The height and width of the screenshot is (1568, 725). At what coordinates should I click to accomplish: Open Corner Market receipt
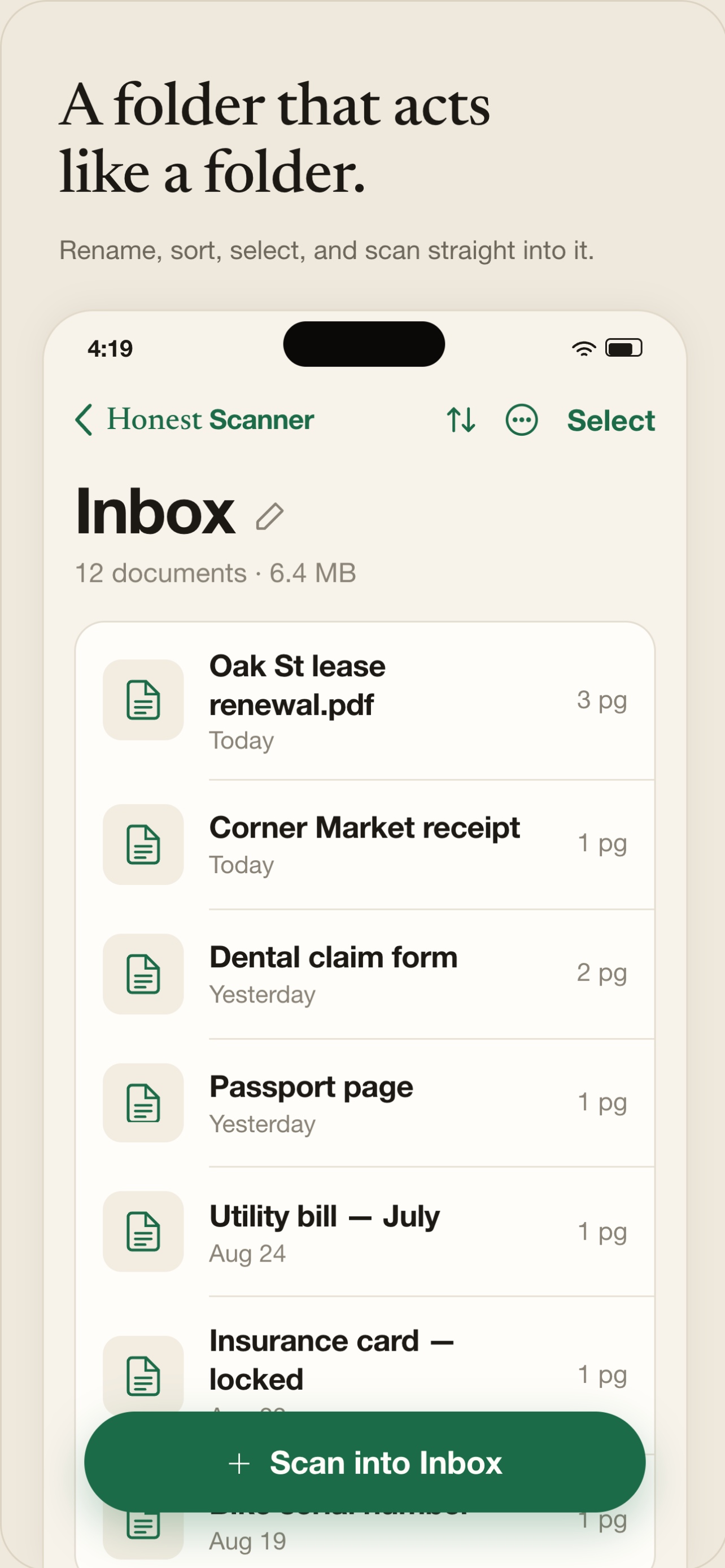click(x=365, y=845)
